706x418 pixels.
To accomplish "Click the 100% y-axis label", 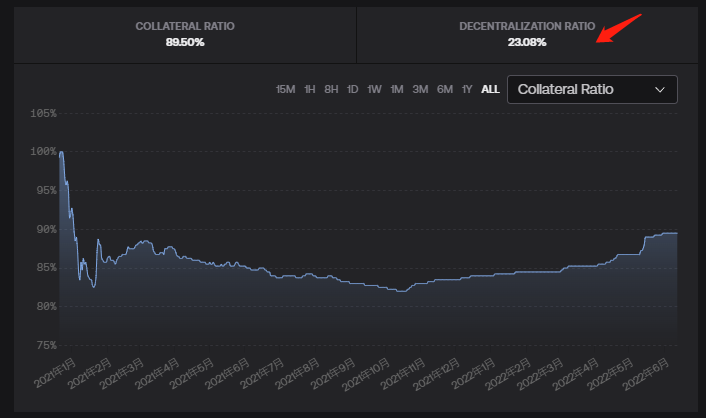I will pos(44,152).
